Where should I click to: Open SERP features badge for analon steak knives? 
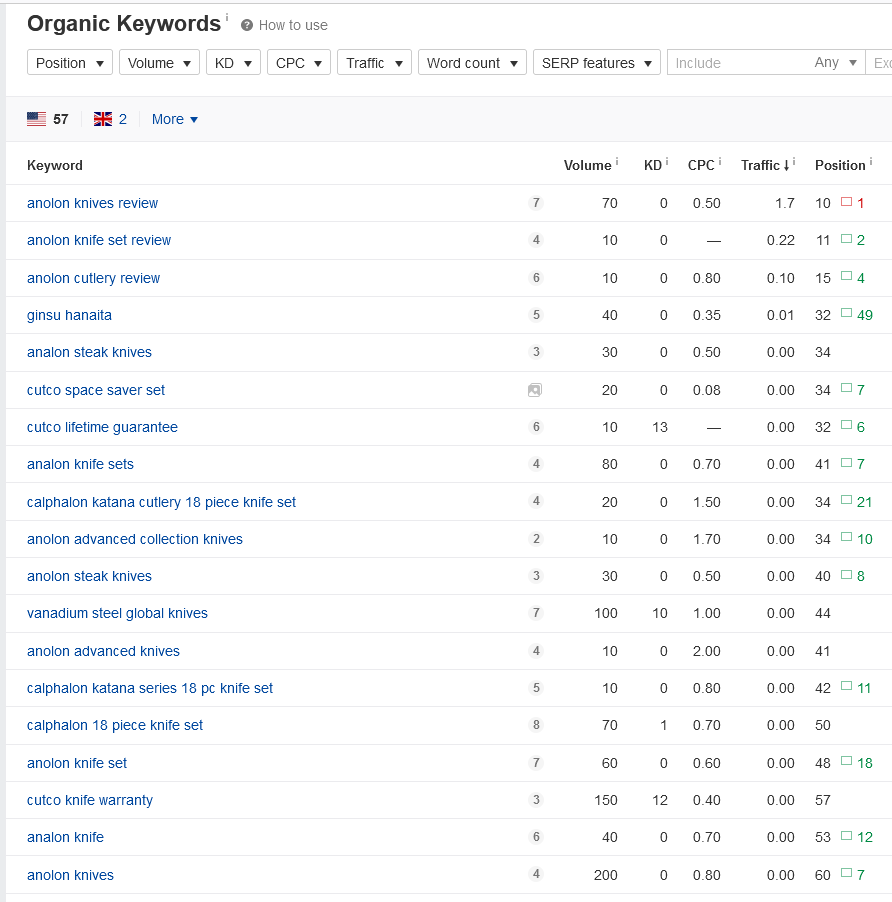coord(536,351)
